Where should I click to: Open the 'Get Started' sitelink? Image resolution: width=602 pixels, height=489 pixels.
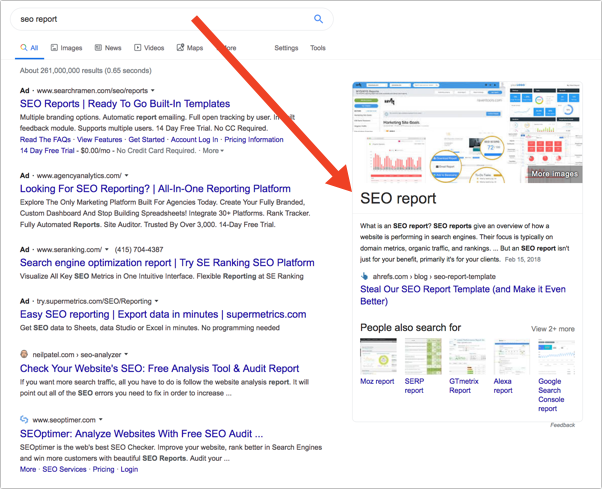point(146,140)
